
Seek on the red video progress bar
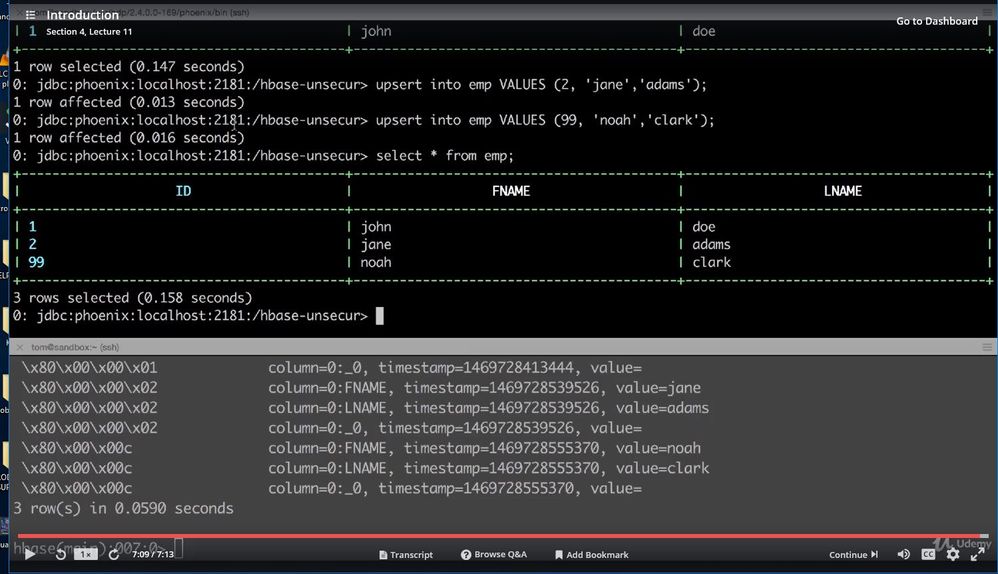(500, 536)
